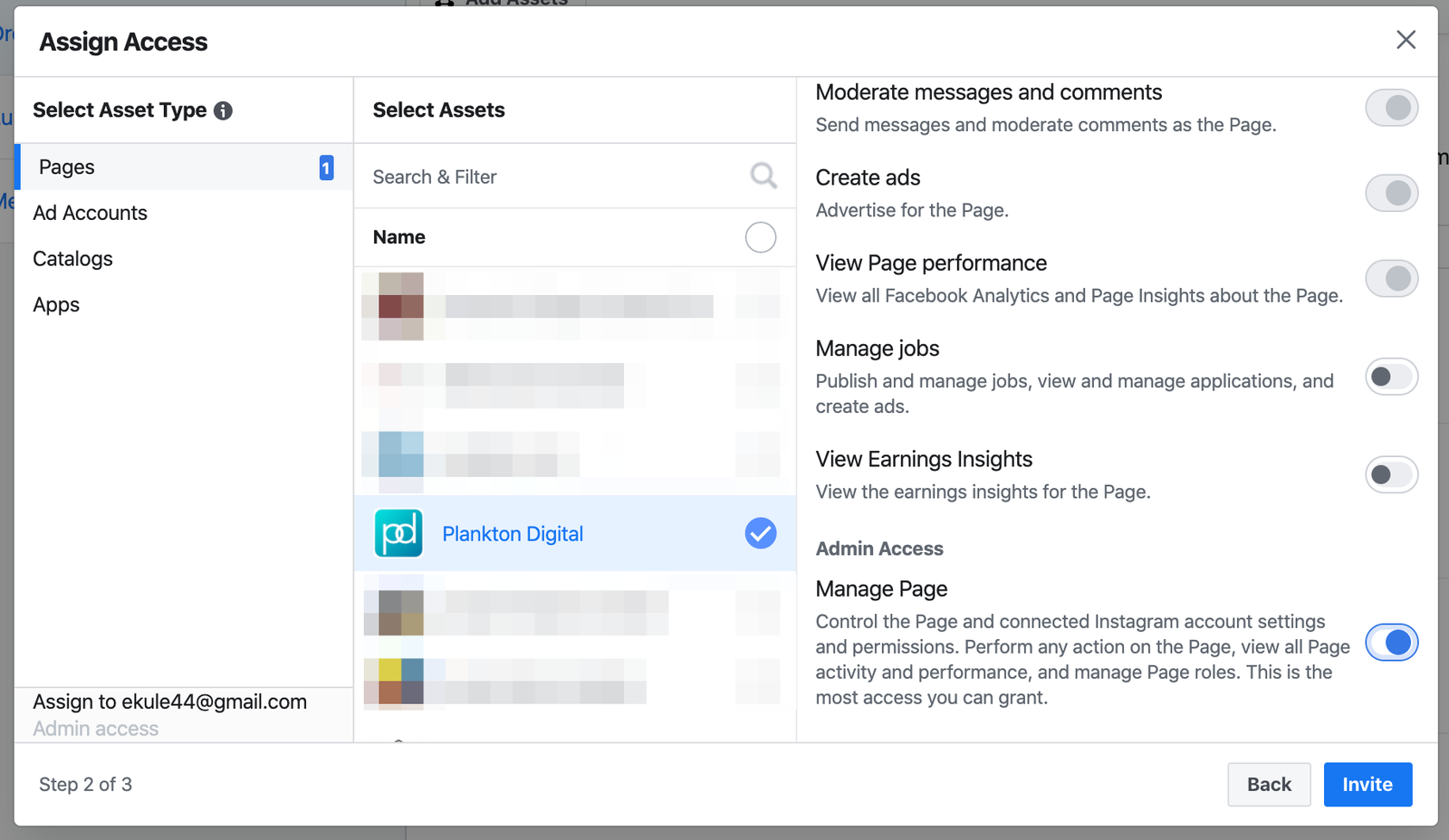This screenshot has height=840, width=1449.
Task: Click the info icon beside Select Asset Type
Action: click(223, 110)
